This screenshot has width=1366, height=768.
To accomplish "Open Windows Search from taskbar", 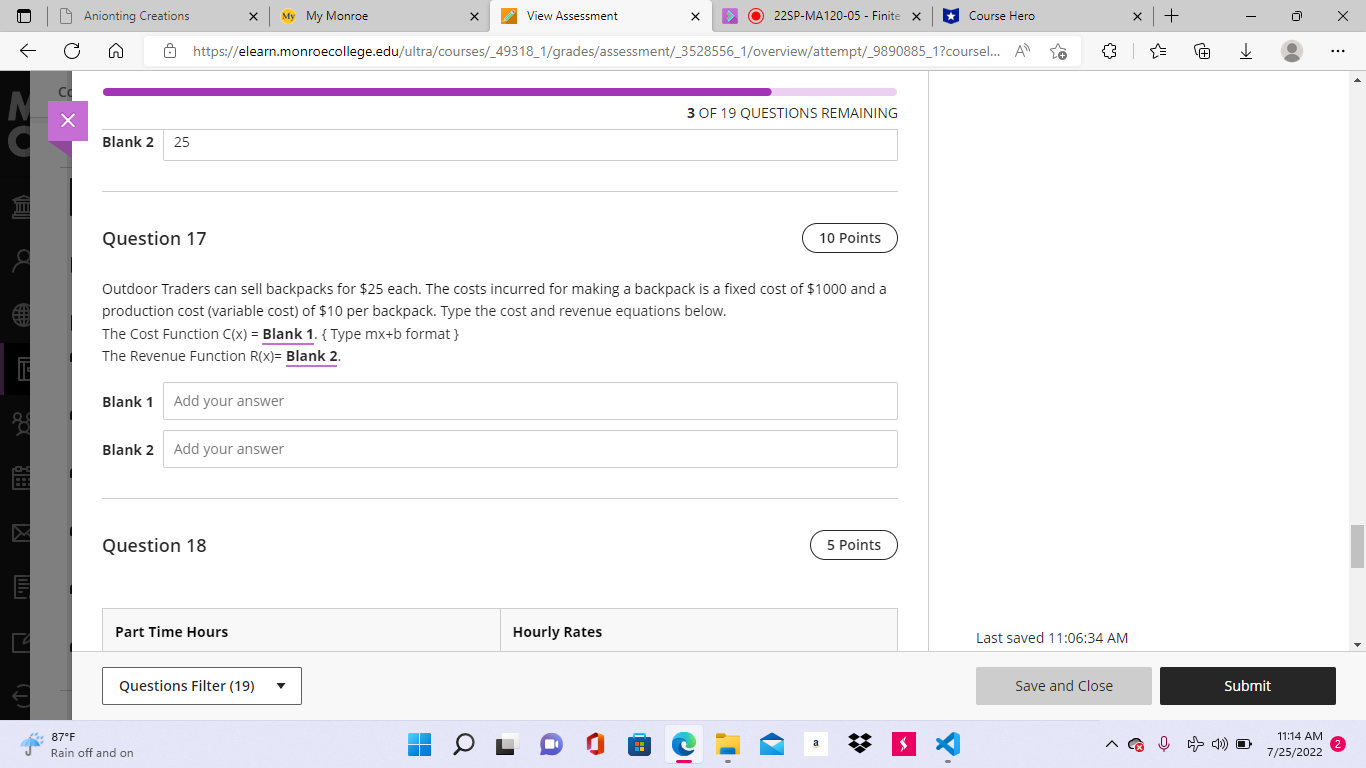I will coord(463,744).
